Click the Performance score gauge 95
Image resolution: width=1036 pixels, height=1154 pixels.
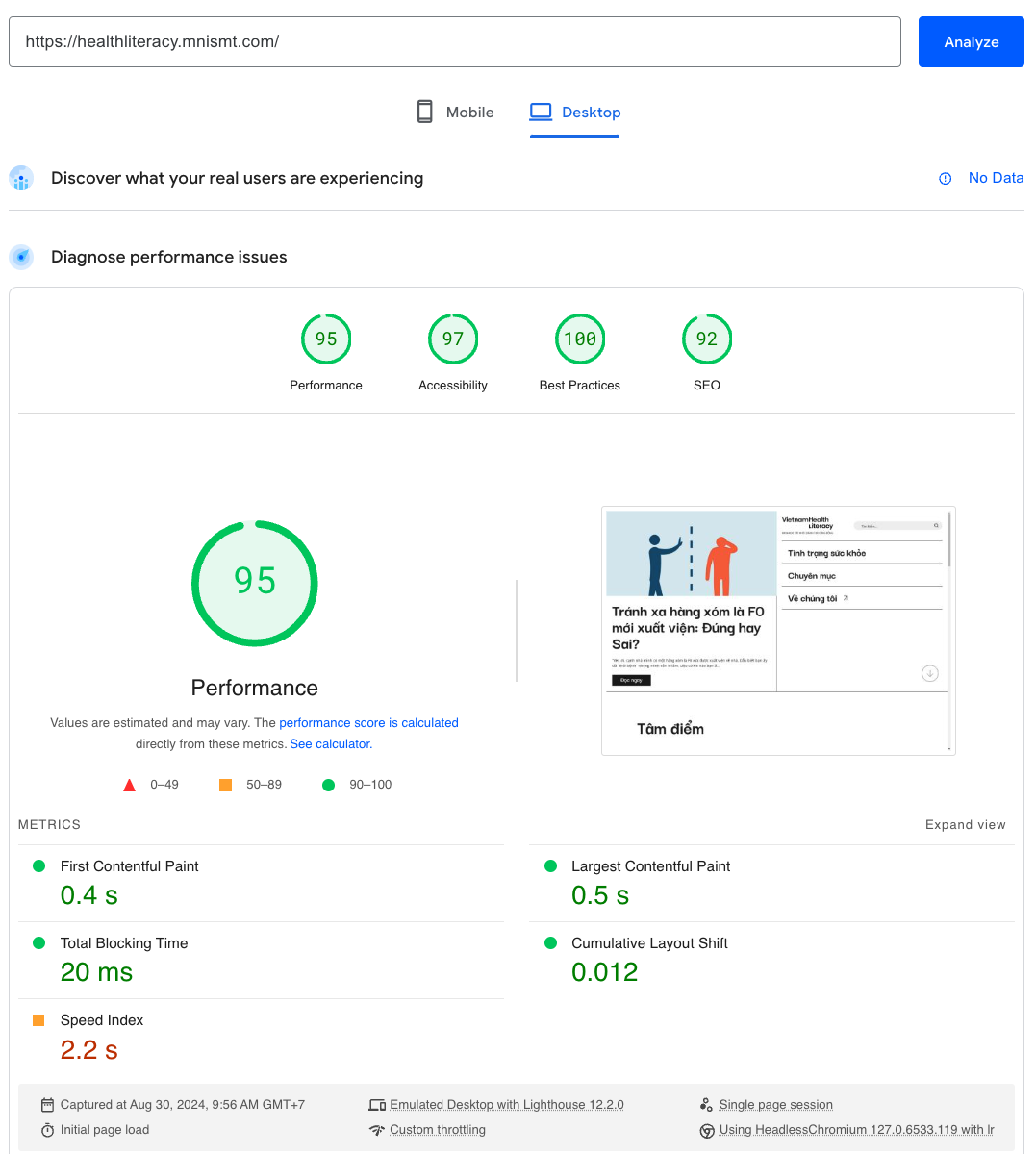326,339
